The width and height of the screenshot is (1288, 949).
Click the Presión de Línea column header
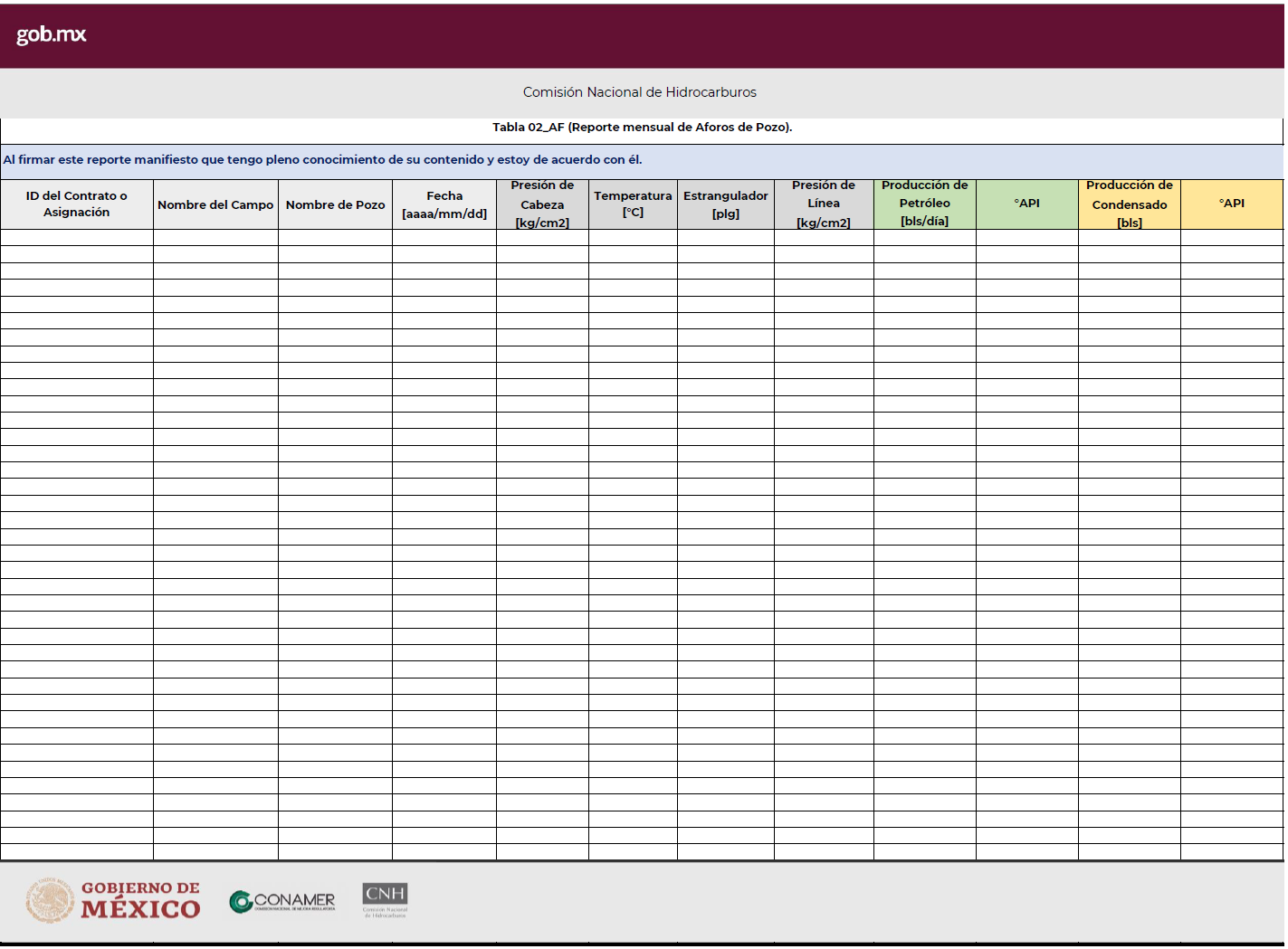point(824,204)
